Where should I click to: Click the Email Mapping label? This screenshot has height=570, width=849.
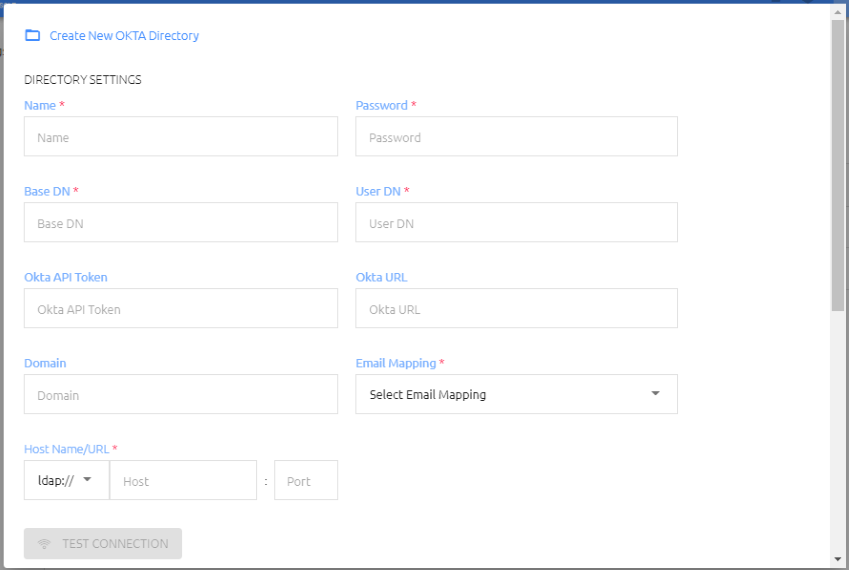tap(396, 363)
